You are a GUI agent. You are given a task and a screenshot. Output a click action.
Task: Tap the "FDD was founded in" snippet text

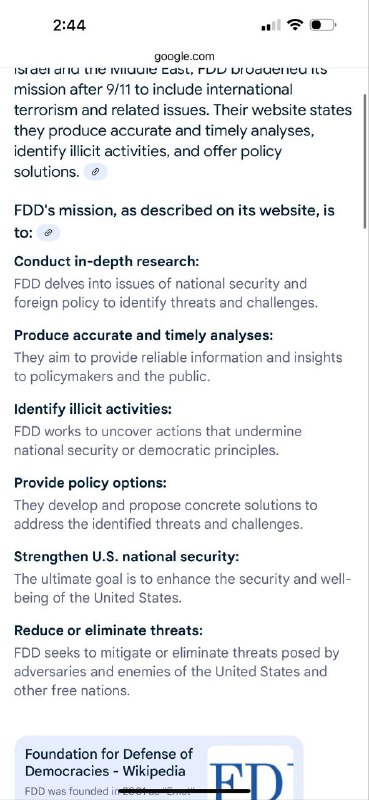(x=71, y=792)
